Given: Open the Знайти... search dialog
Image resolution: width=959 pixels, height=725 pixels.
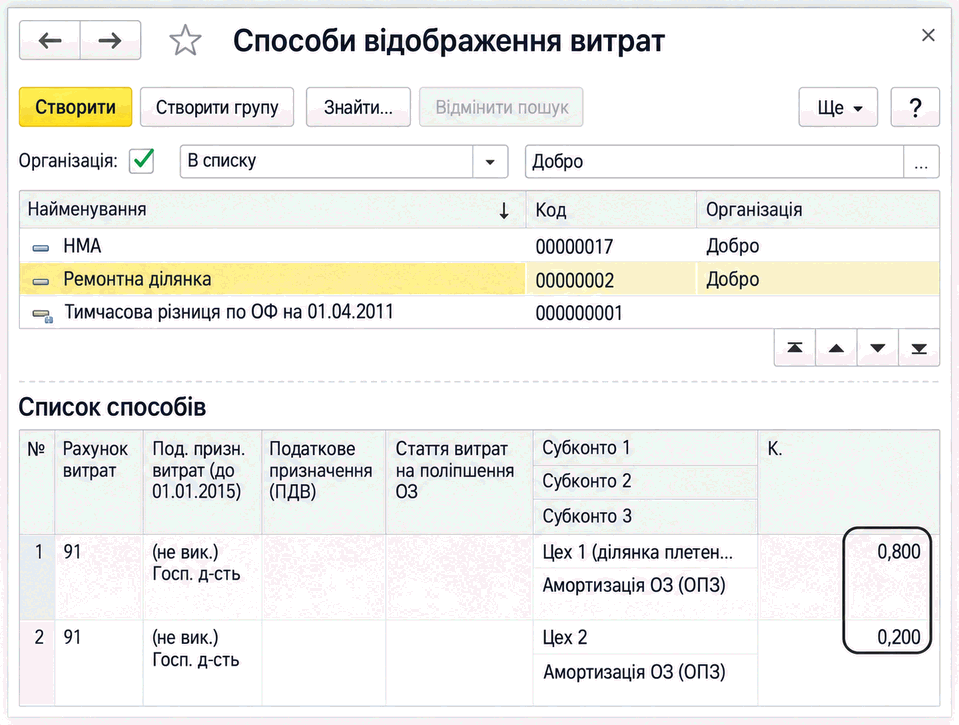Looking at the screenshot, I should click(358, 107).
